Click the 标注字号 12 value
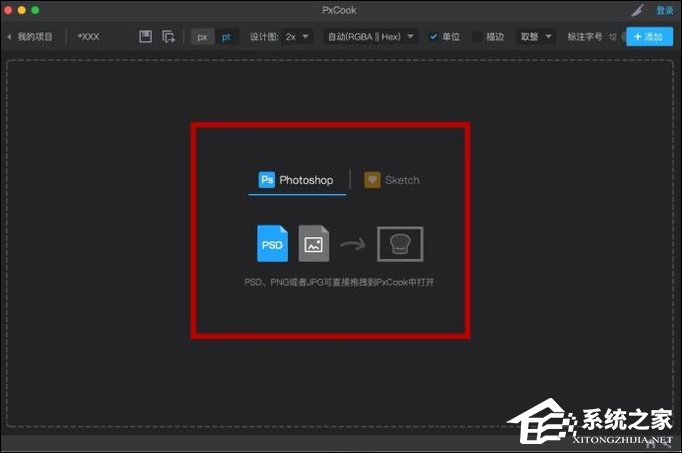Viewport: 682px width, 453px height. (612, 37)
